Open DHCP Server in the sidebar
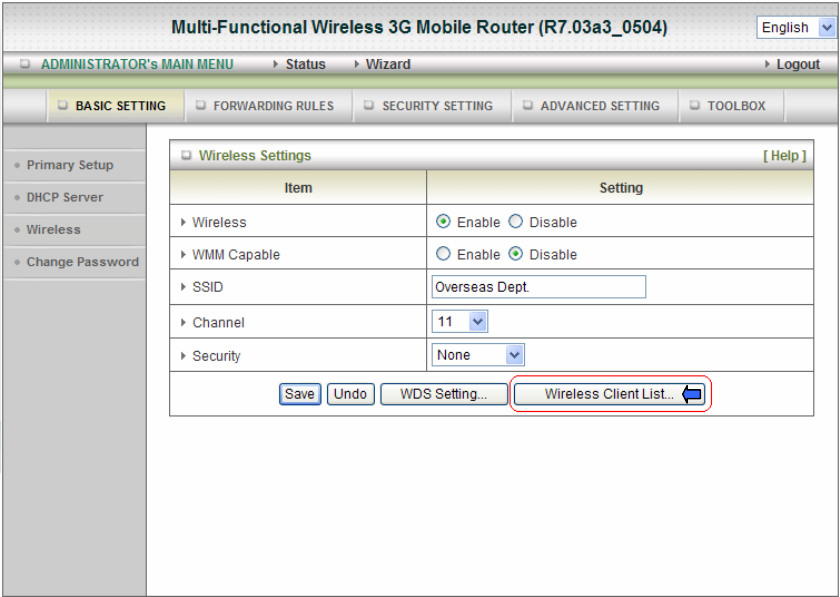Screen dimensions: 840x597 pos(65,197)
